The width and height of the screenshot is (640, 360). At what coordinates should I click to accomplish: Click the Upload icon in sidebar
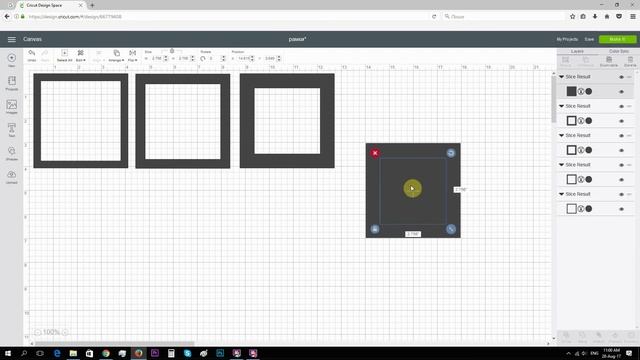click(11, 177)
